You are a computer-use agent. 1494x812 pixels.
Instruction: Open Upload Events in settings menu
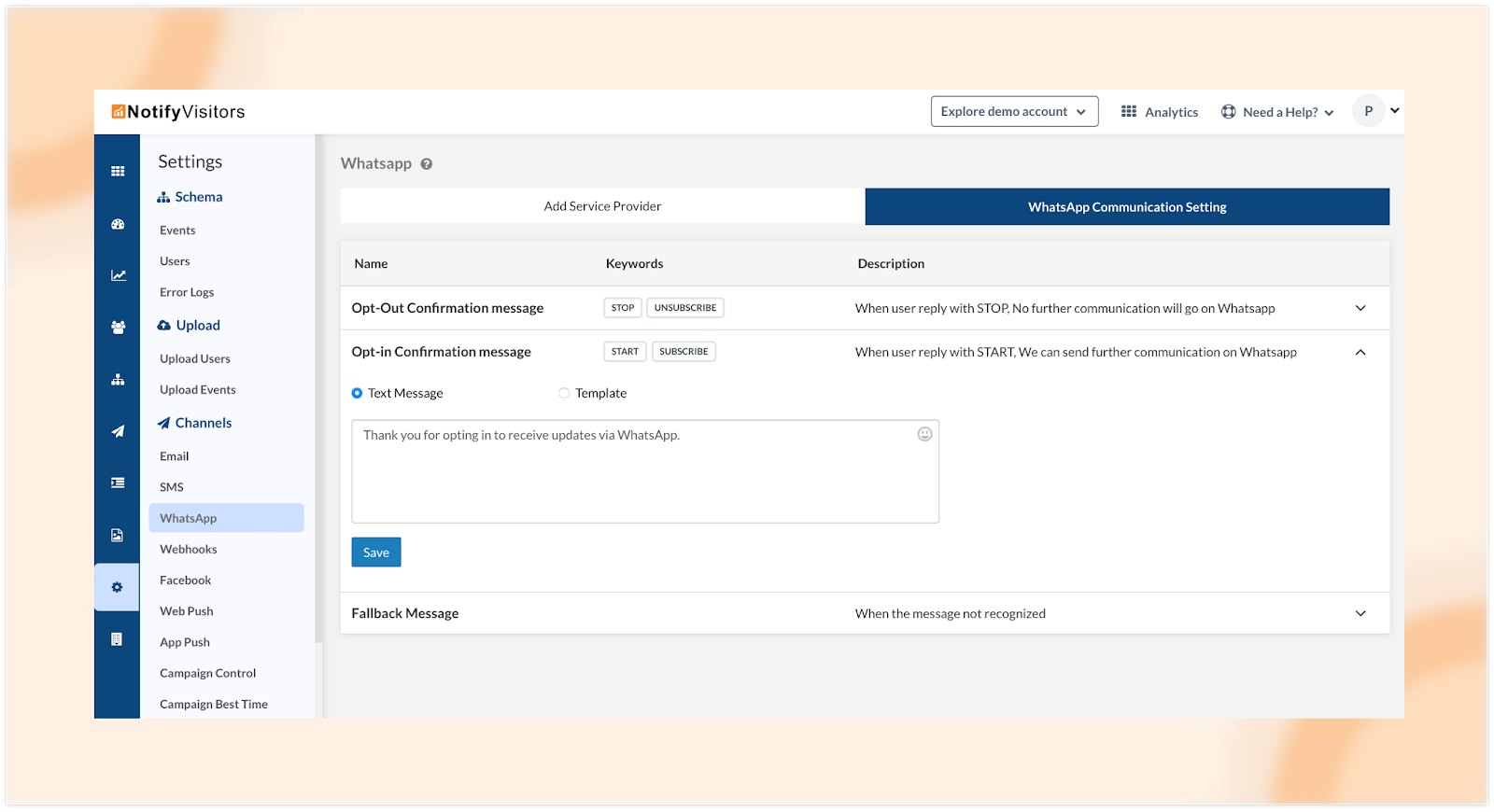pos(198,390)
